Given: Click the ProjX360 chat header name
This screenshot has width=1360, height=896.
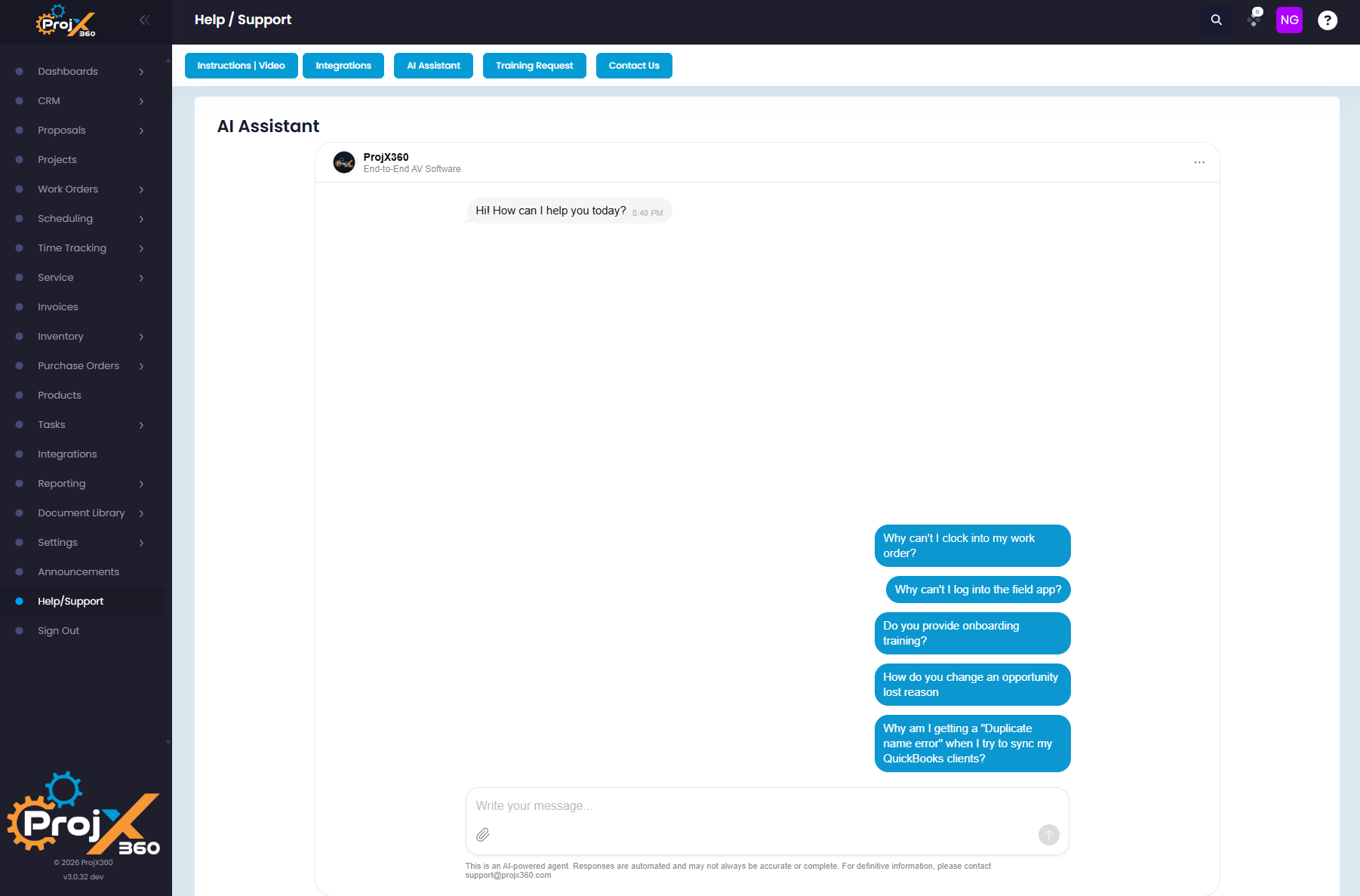Looking at the screenshot, I should (x=386, y=157).
